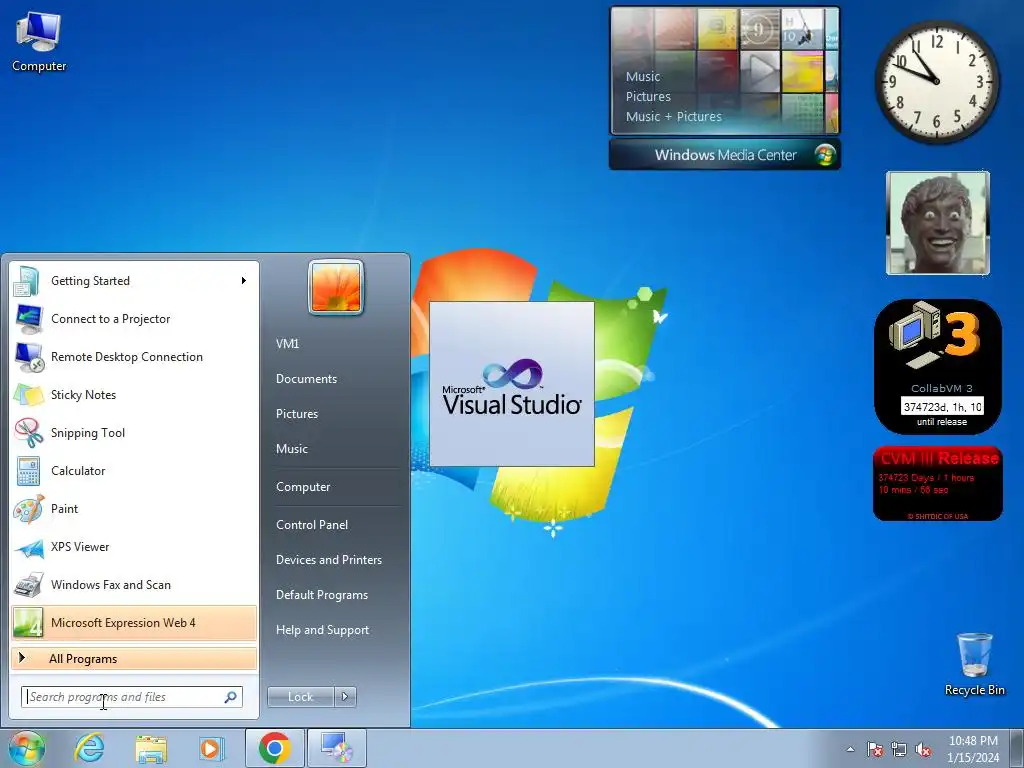
Task: Click the analog clock gadget
Action: click(x=936, y=81)
